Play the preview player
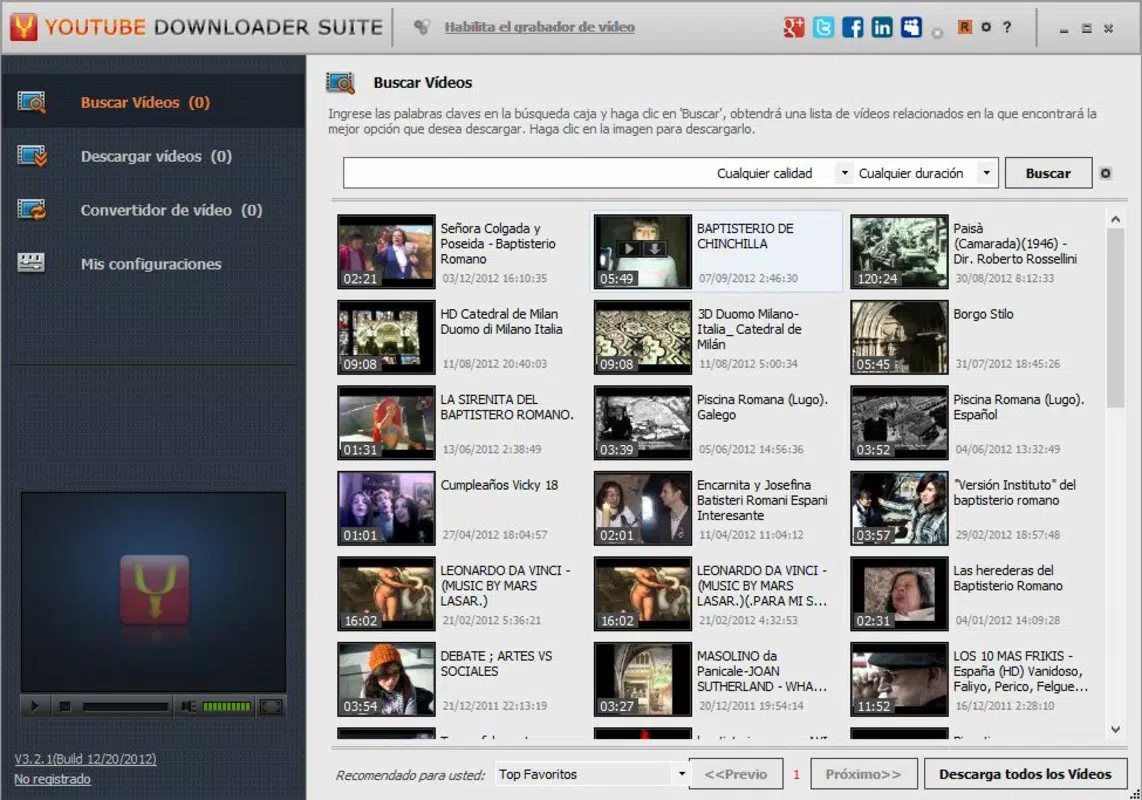The width and height of the screenshot is (1142, 800). 34,706
